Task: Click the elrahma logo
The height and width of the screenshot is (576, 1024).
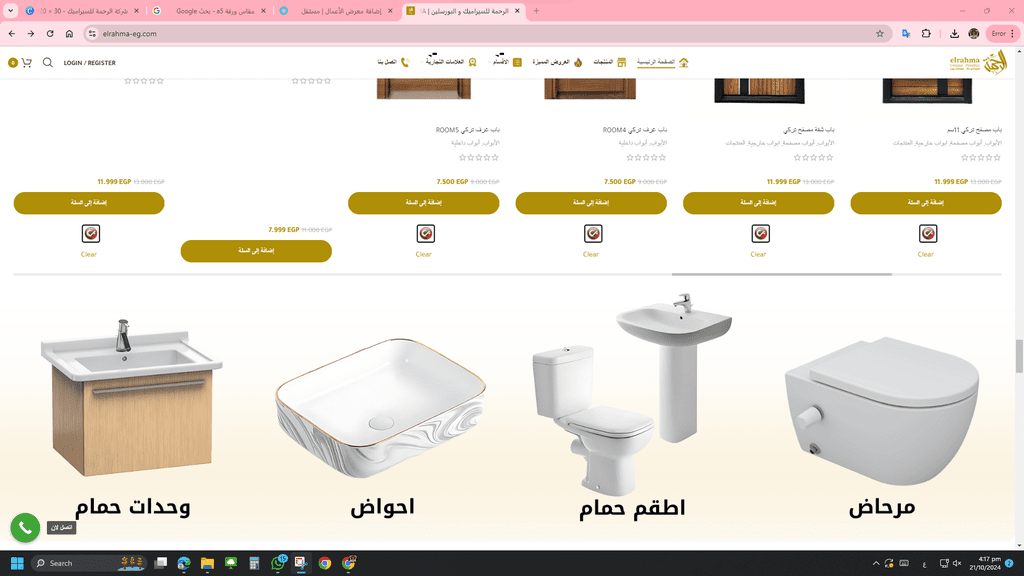Action: click(x=978, y=63)
